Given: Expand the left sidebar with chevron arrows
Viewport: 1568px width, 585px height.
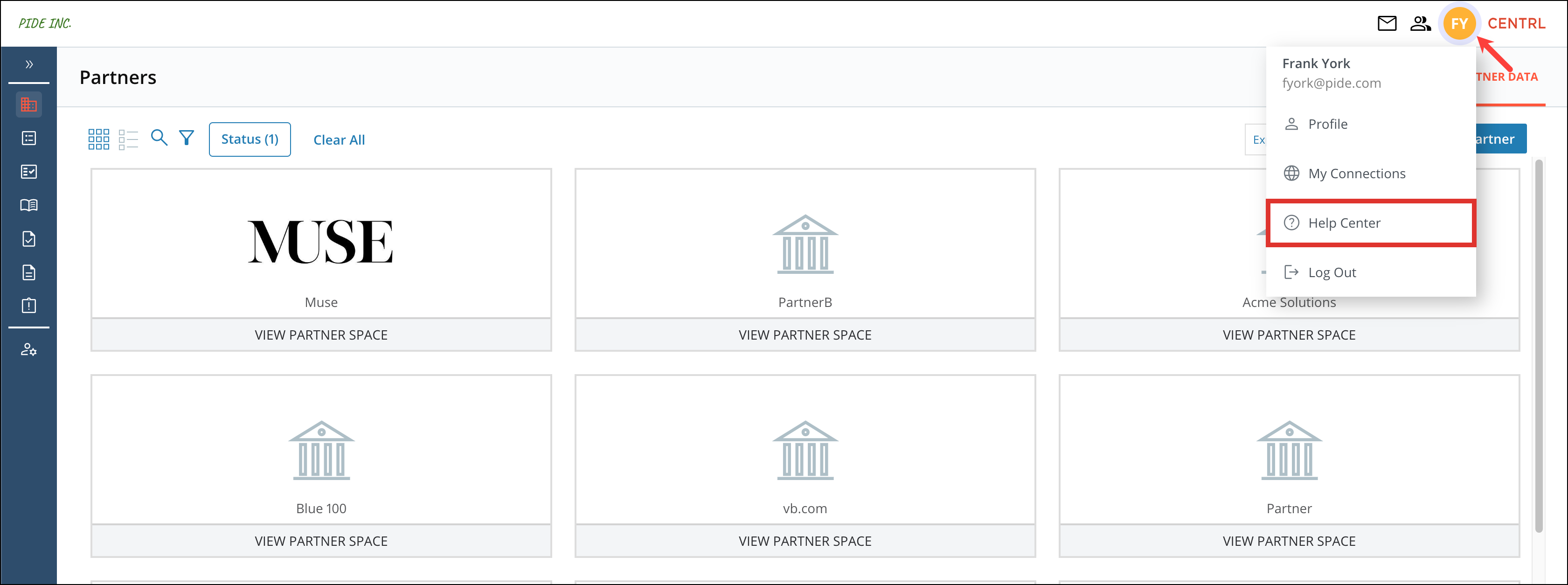Looking at the screenshot, I should point(28,64).
